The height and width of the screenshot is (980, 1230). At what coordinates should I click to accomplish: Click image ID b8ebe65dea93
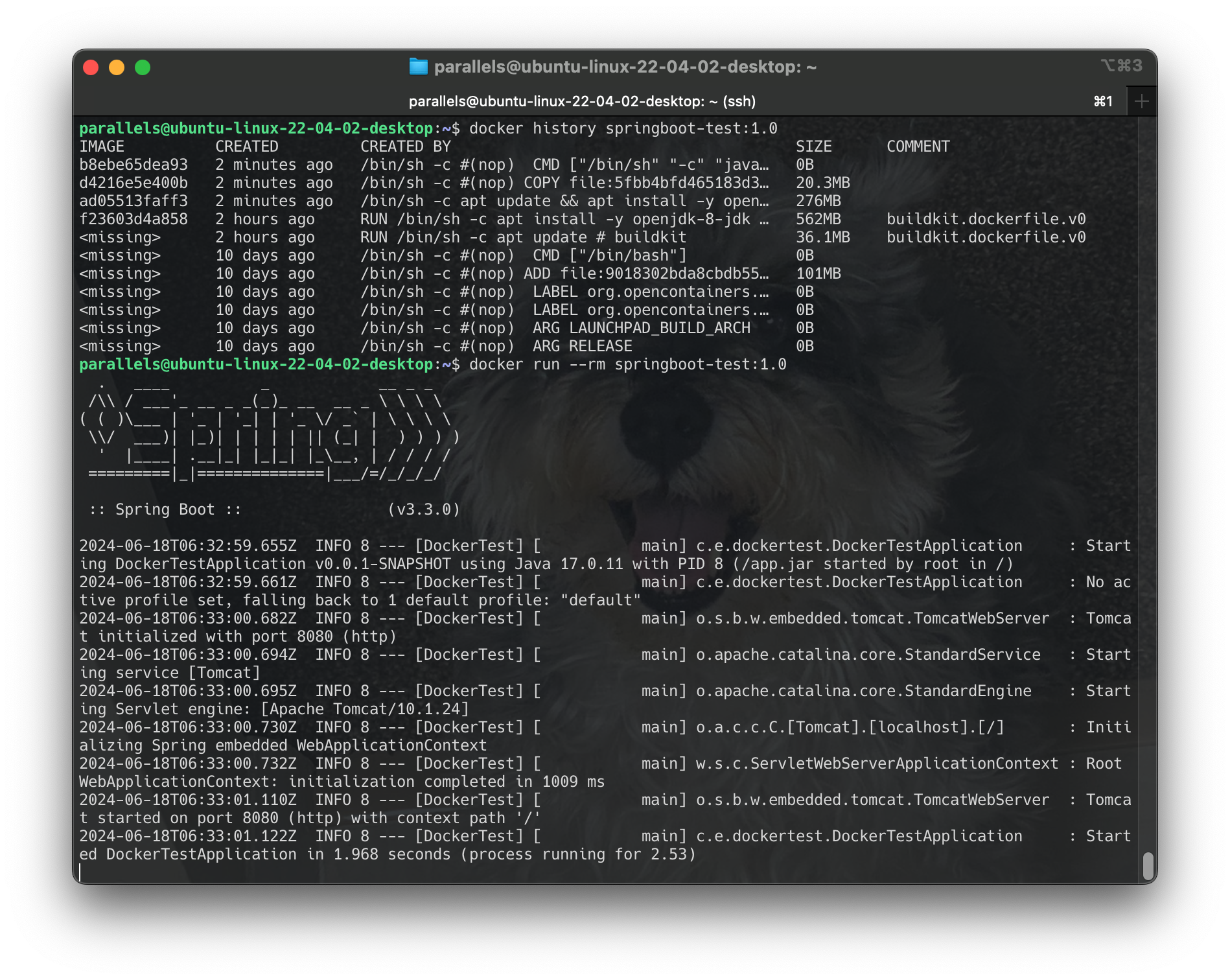[x=133, y=165]
